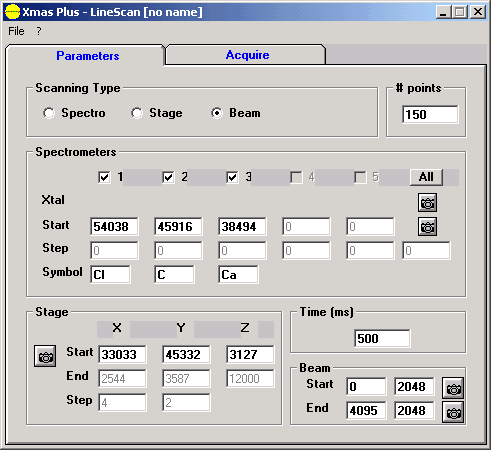Click Stage X End field 2544

(122, 378)
